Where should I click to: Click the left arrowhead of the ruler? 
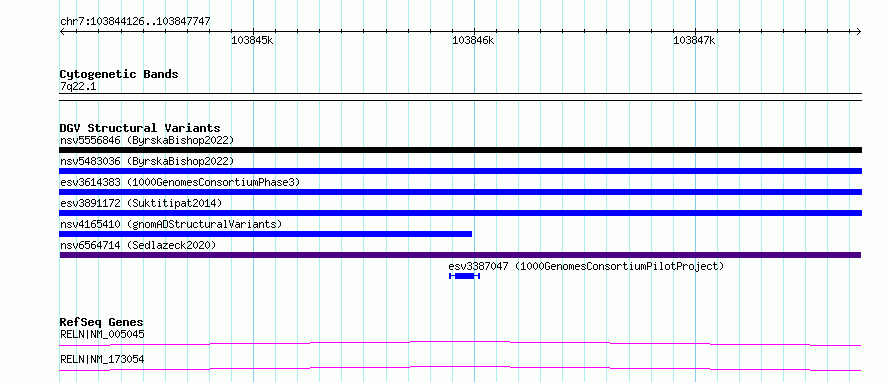coord(62,32)
